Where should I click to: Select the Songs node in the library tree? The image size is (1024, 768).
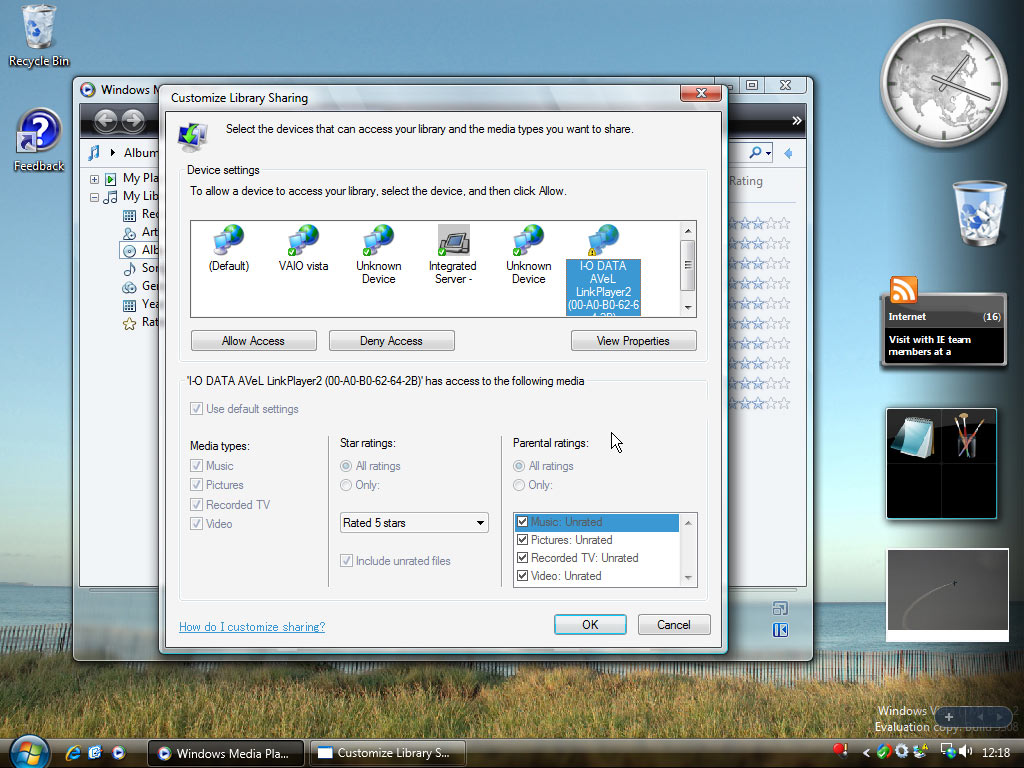(140, 268)
